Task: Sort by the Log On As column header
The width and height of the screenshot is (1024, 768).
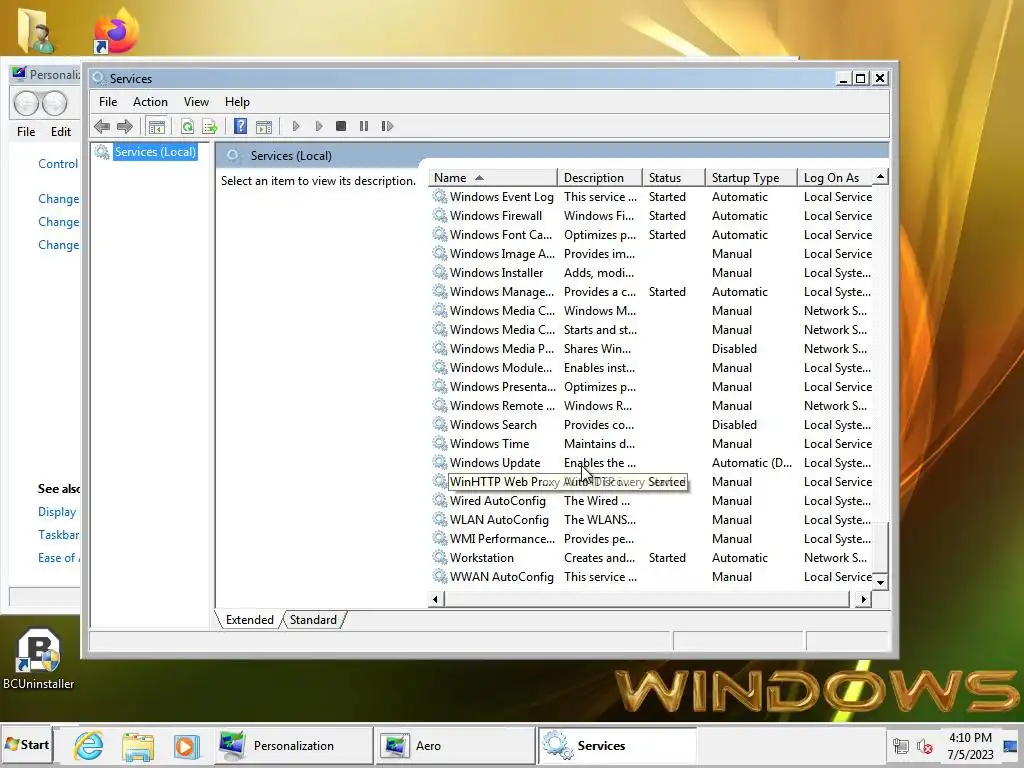Action: [835, 178]
